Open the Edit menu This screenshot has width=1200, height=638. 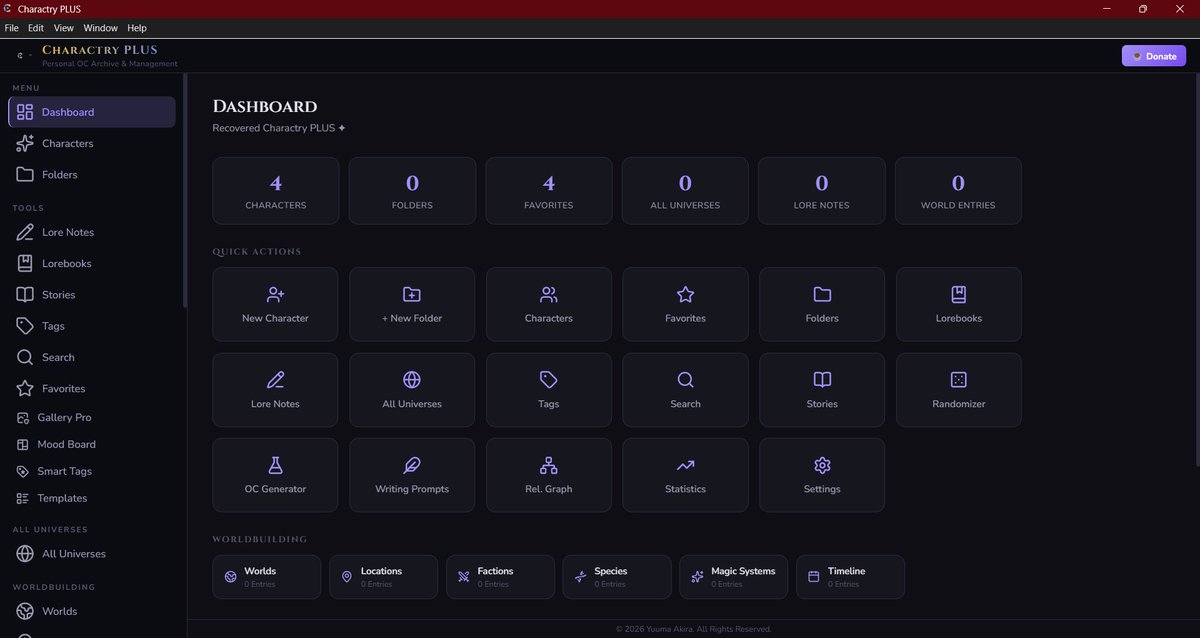point(36,28)
